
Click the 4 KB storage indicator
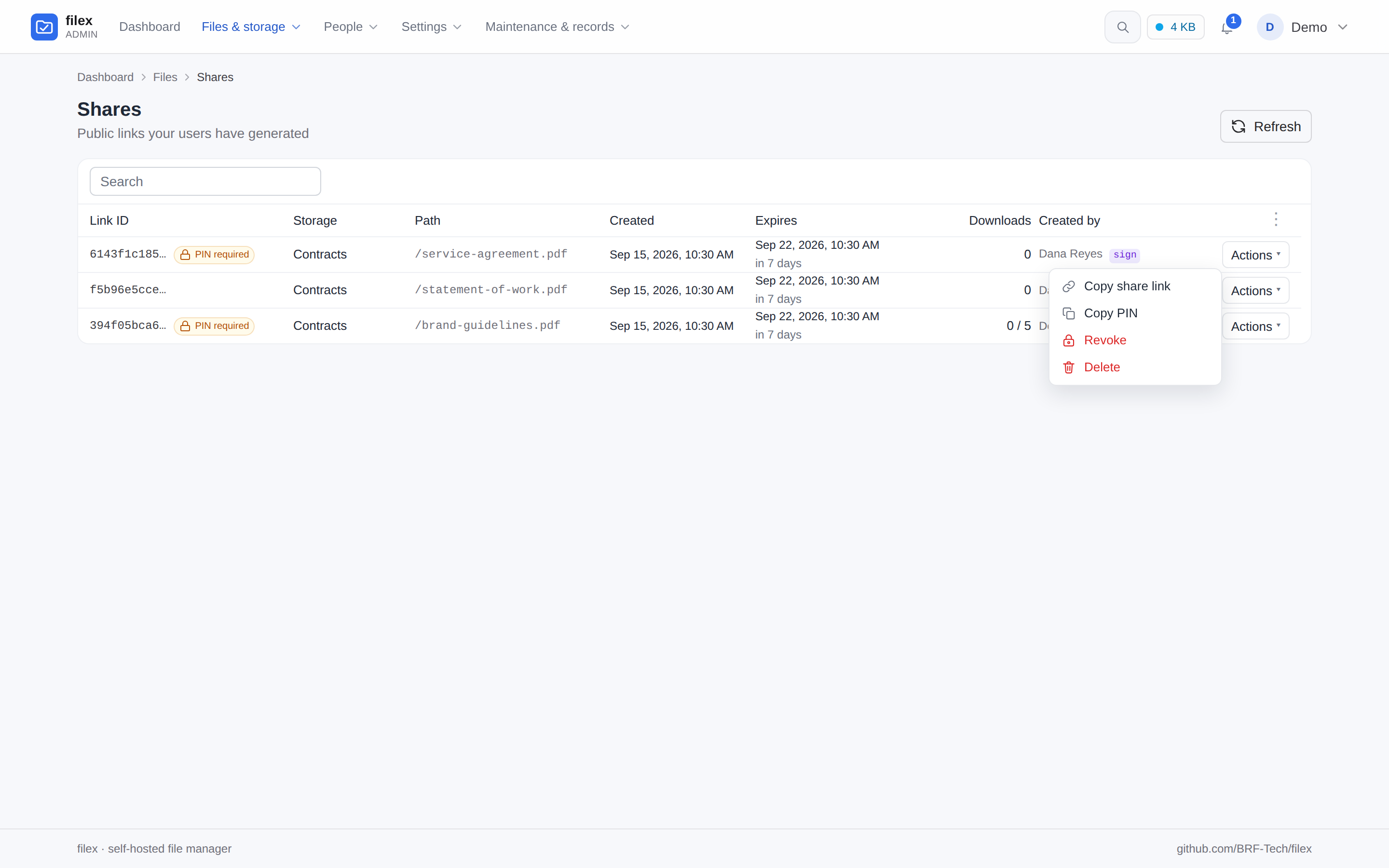pos(1175,27)
